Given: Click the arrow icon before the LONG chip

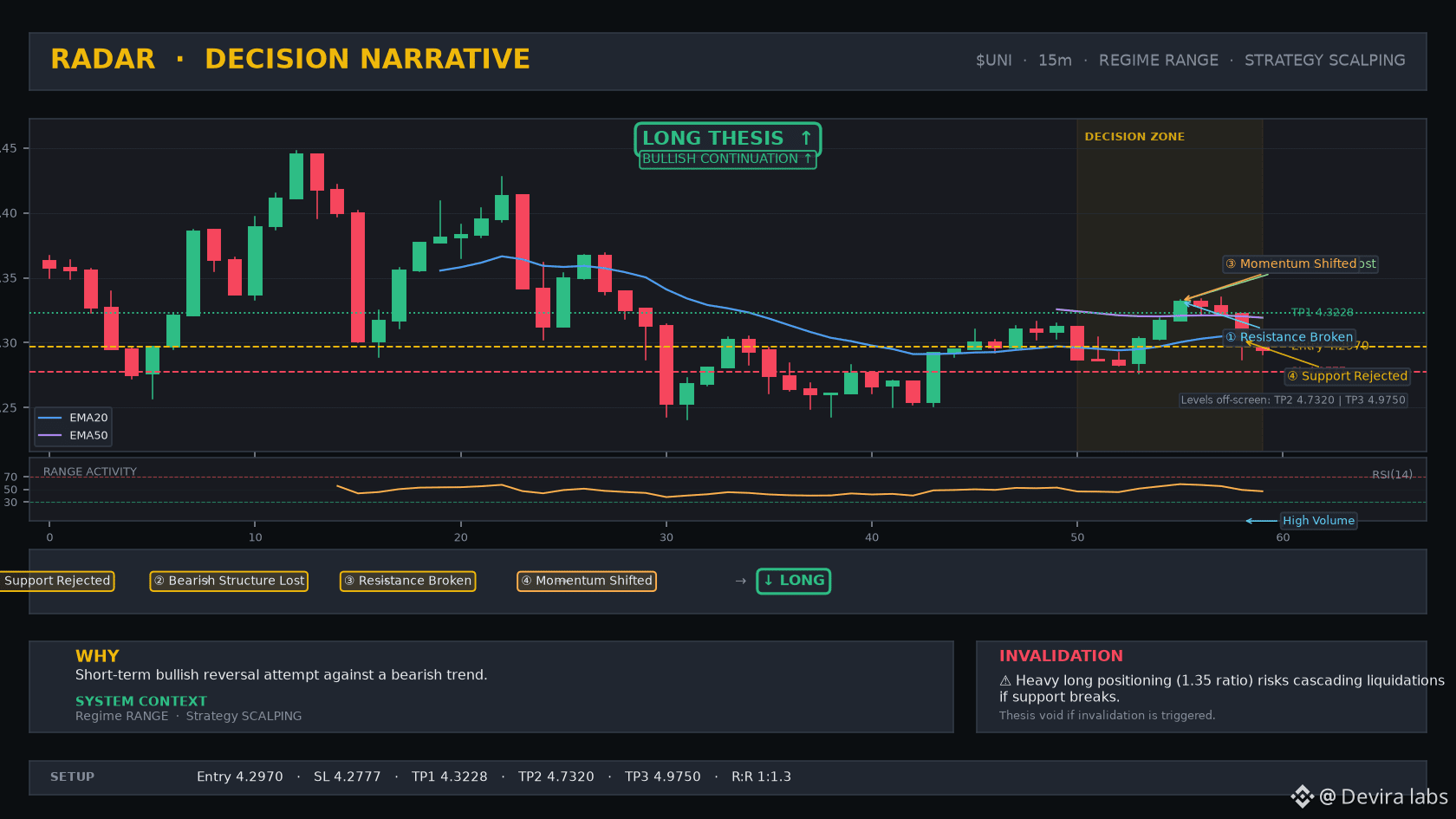Looking at the screenshot, I should [741, 581].
